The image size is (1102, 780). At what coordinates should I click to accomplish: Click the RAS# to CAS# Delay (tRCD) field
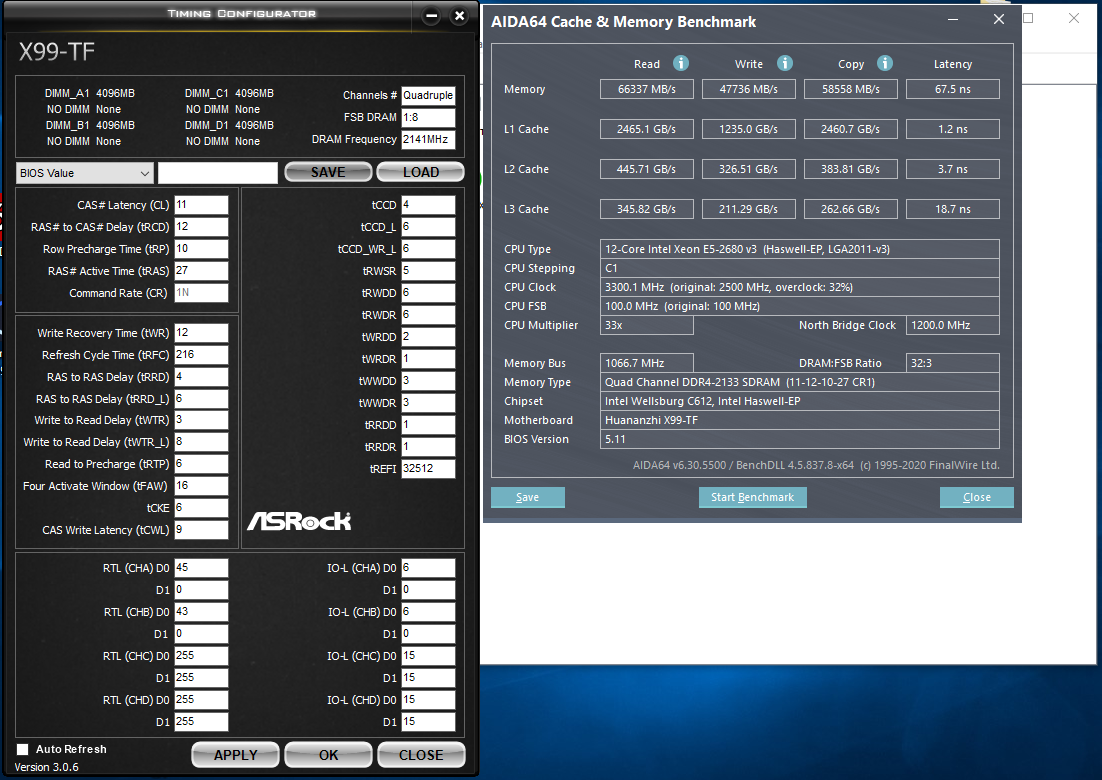coord(201,227)
